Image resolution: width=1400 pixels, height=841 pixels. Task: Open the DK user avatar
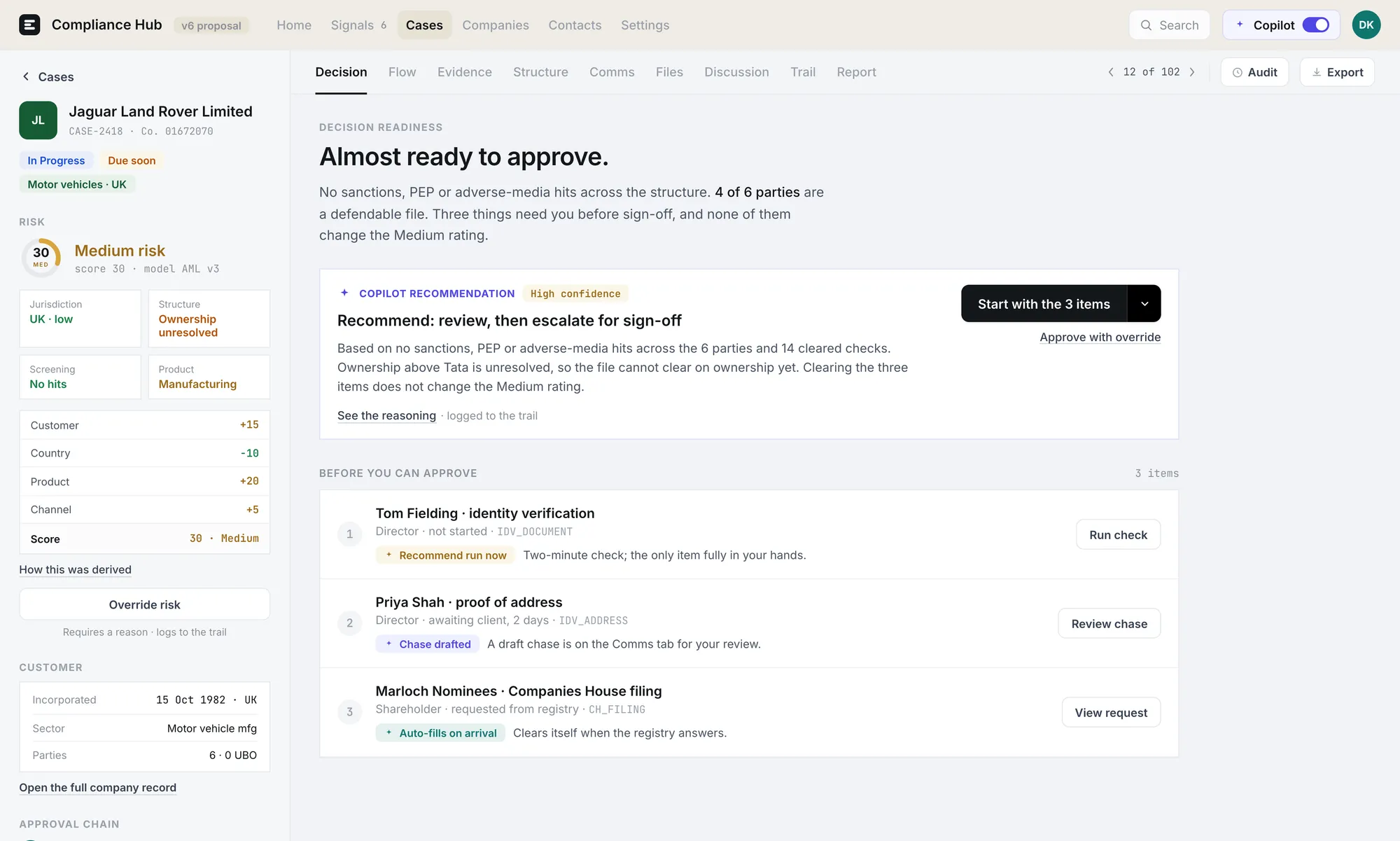1366,25
